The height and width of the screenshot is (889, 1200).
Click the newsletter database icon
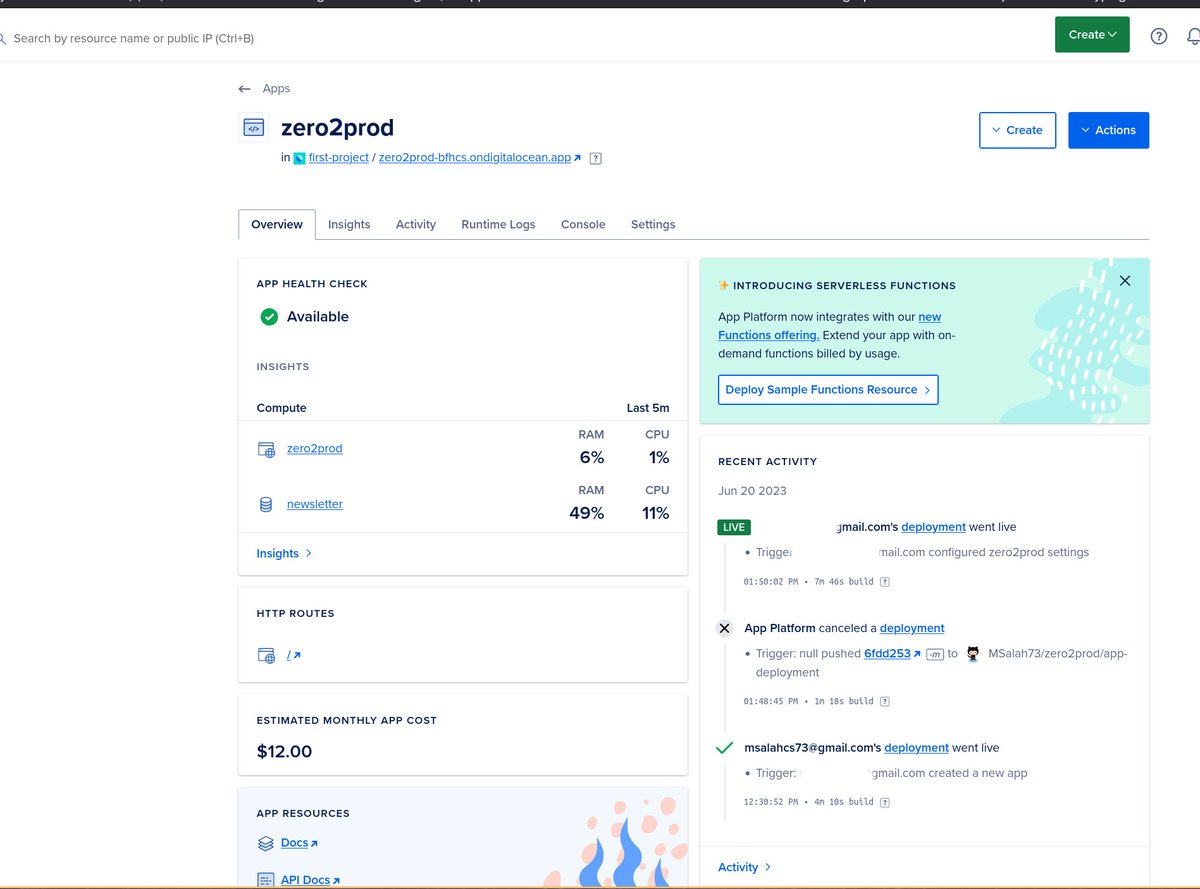[x=266, y=505]
